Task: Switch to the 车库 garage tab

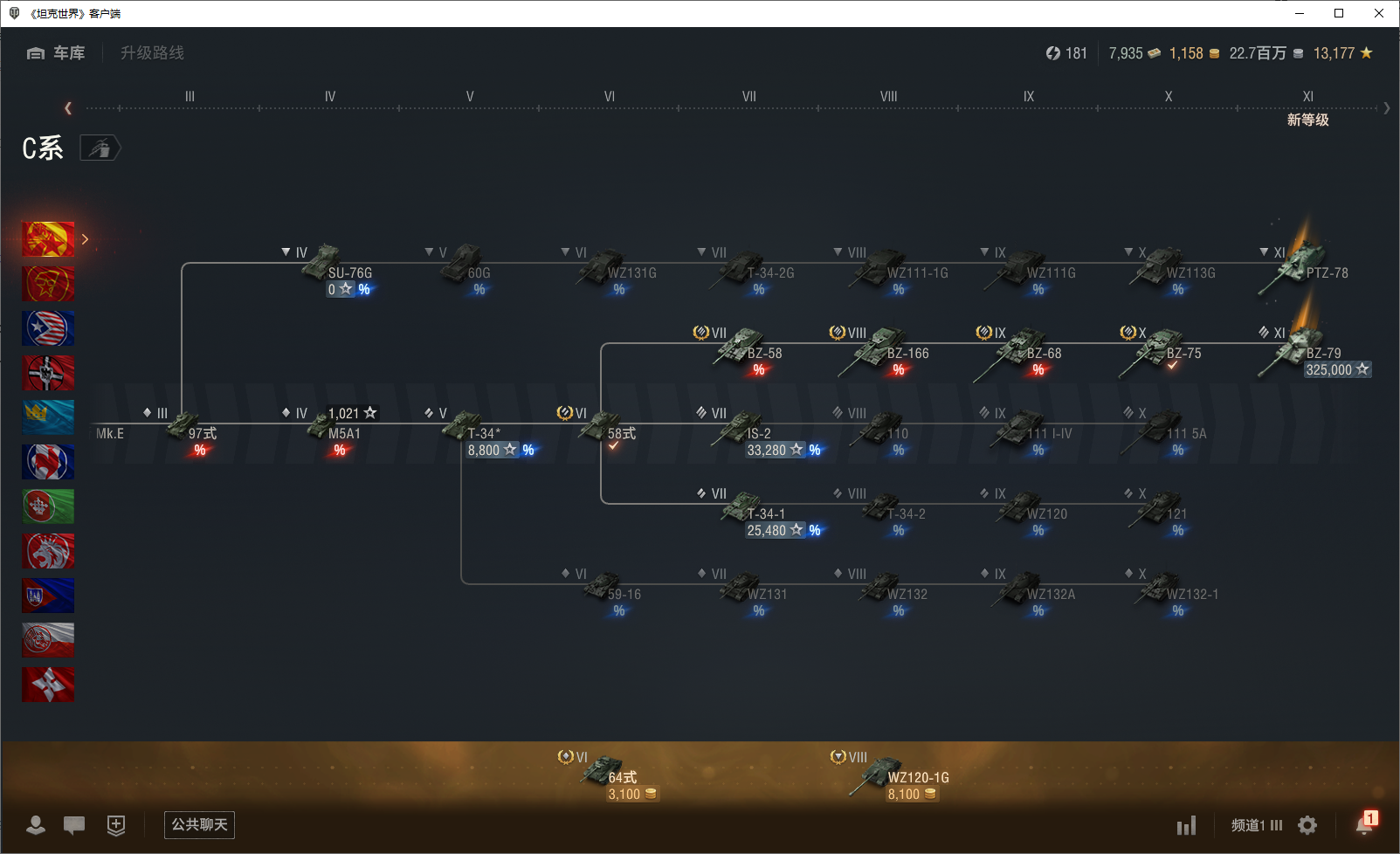Action: click(56, 53)
